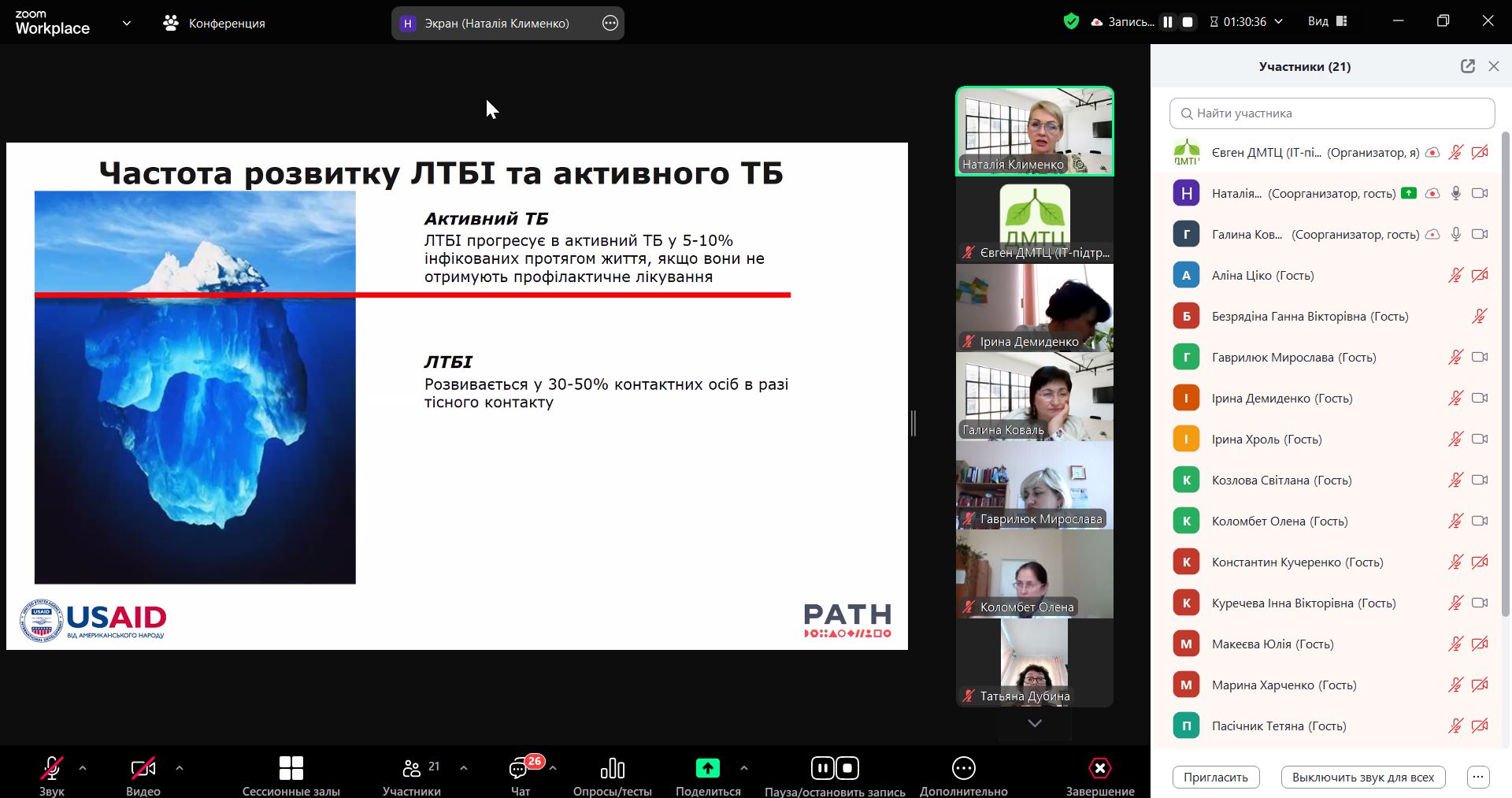Click the participants list vertical scrollbar
This screenshot has height=798, width=1512.
point(1506,370)
